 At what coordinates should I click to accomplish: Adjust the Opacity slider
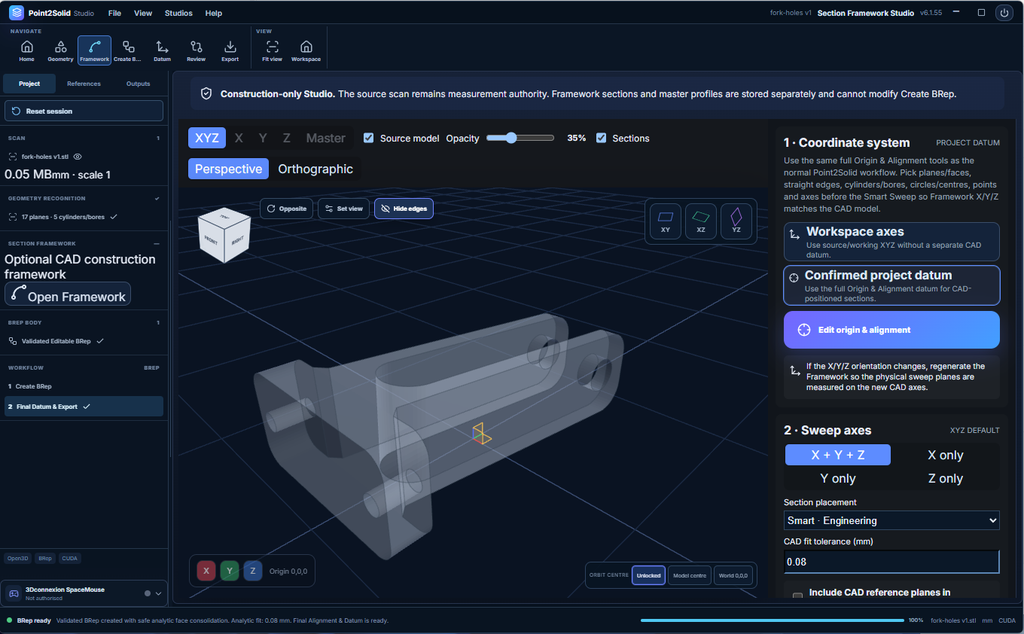click(520, 138)
